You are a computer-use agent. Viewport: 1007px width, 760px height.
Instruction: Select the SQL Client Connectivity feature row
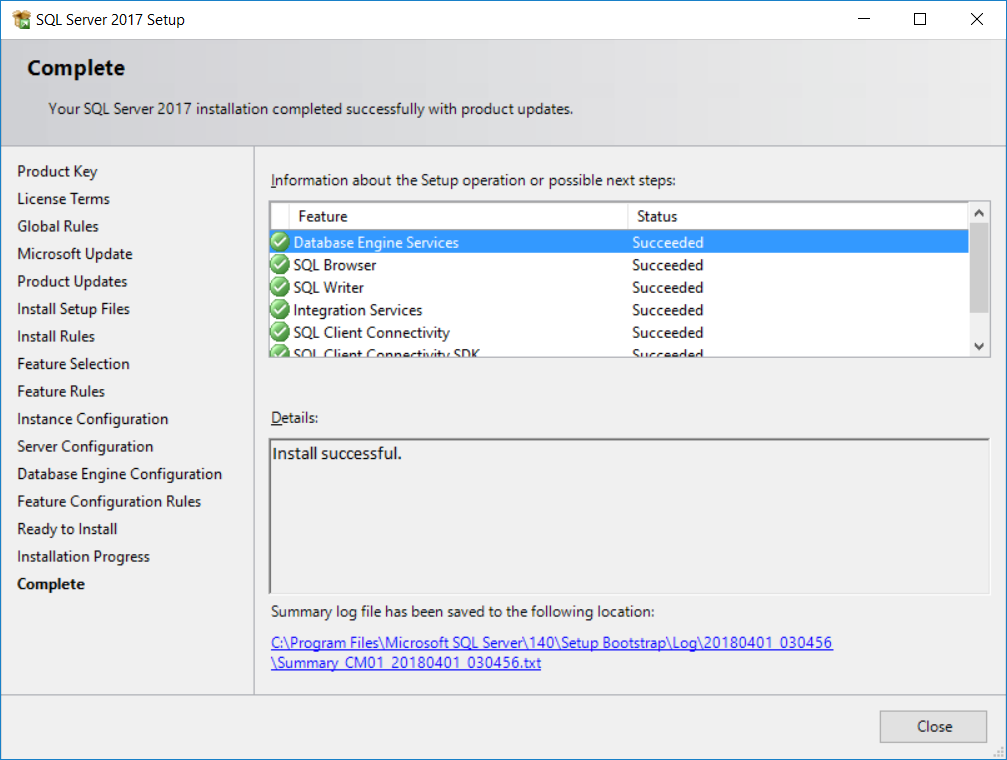click(x=619, y=332)
